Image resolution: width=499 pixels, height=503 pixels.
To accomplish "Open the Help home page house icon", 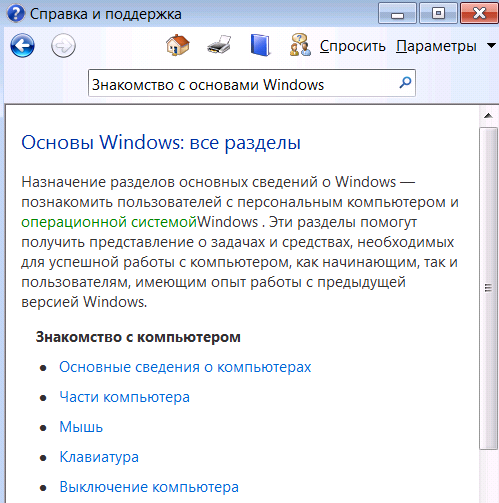I will click(178, 45).
